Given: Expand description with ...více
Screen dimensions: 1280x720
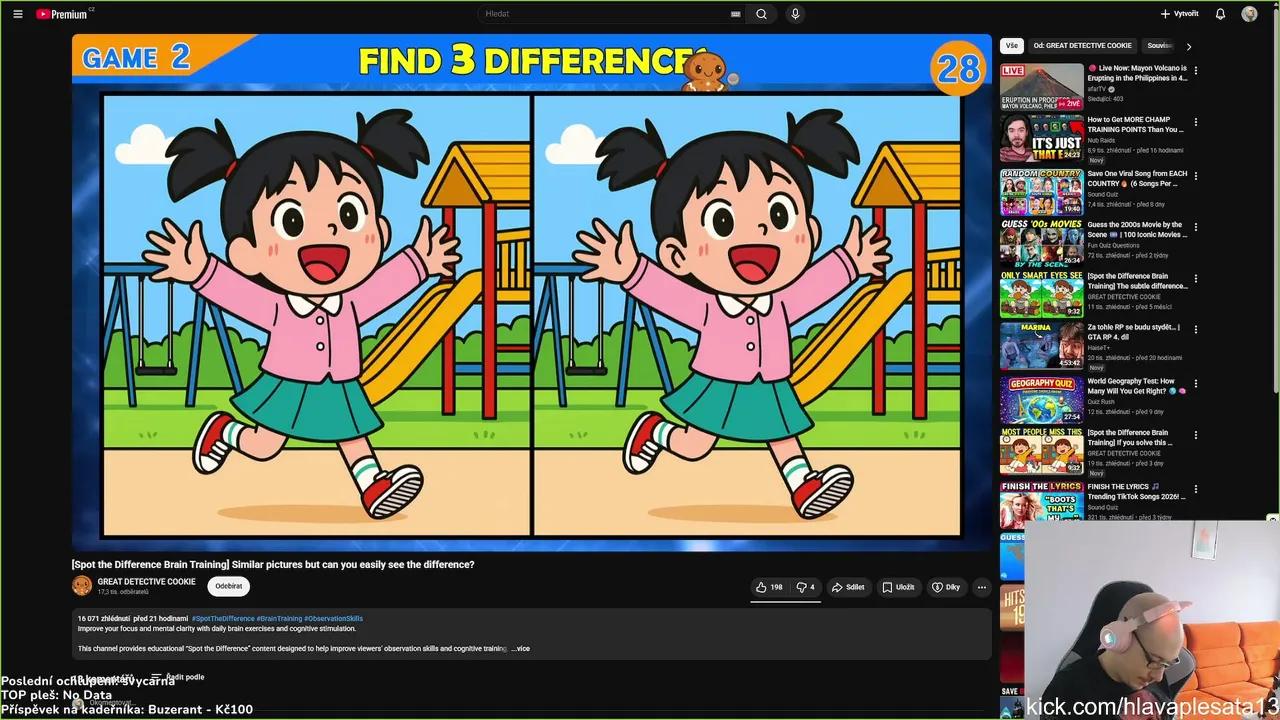Looking at the screenshot, I should pyautogui.click(x=521, y=649).
